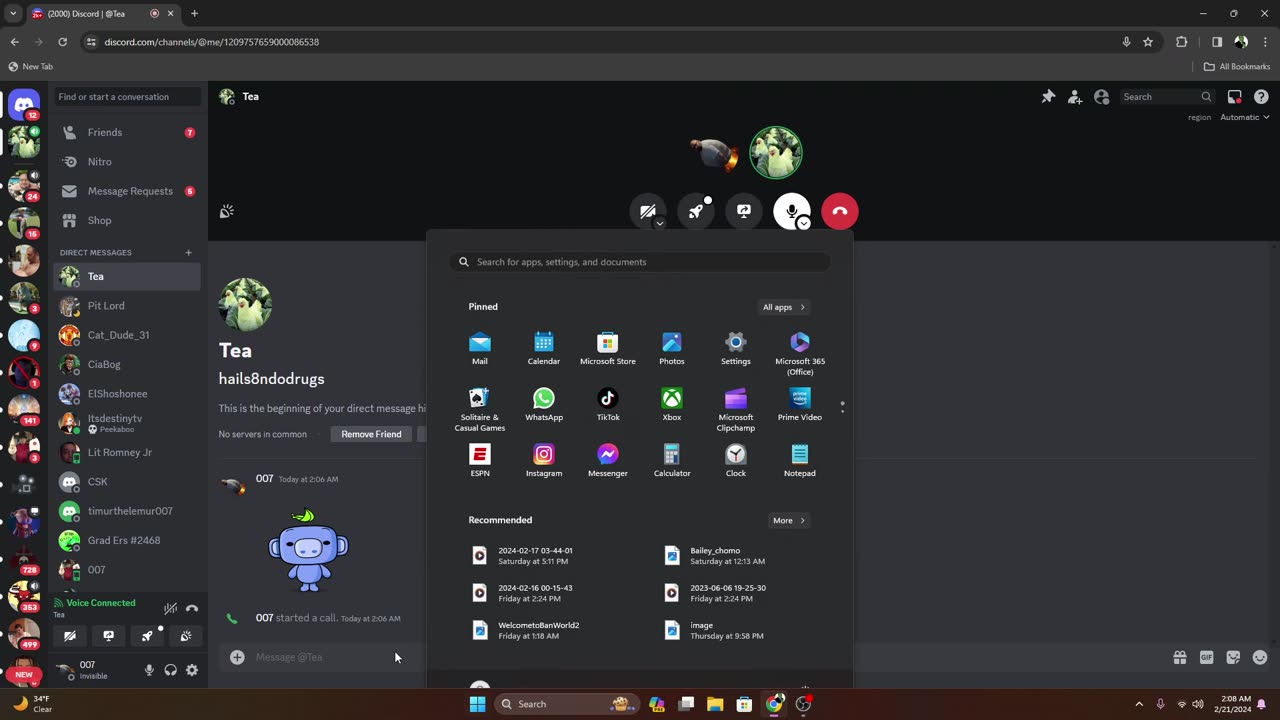
Task: Show hidden system tray icons
Action: coord(1139,704)
